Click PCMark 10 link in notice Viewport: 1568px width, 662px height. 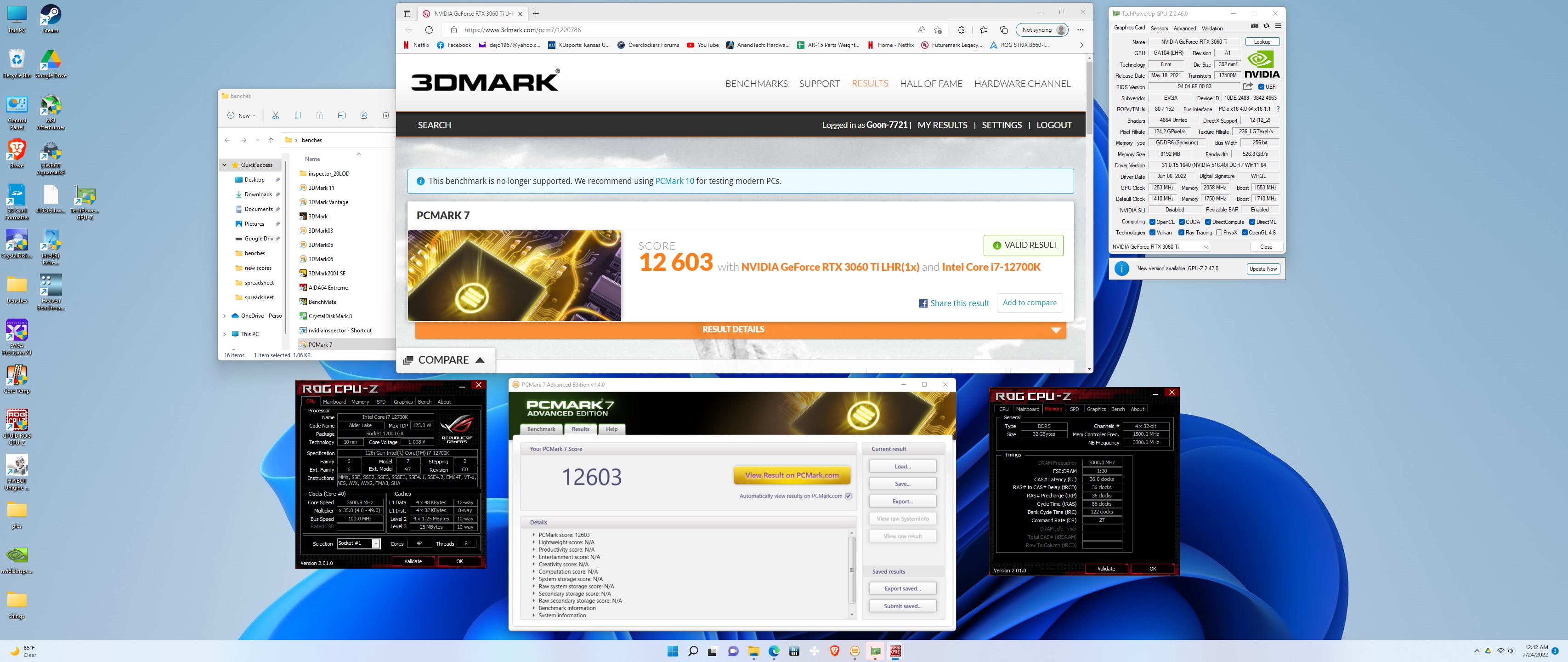(674, 181)
